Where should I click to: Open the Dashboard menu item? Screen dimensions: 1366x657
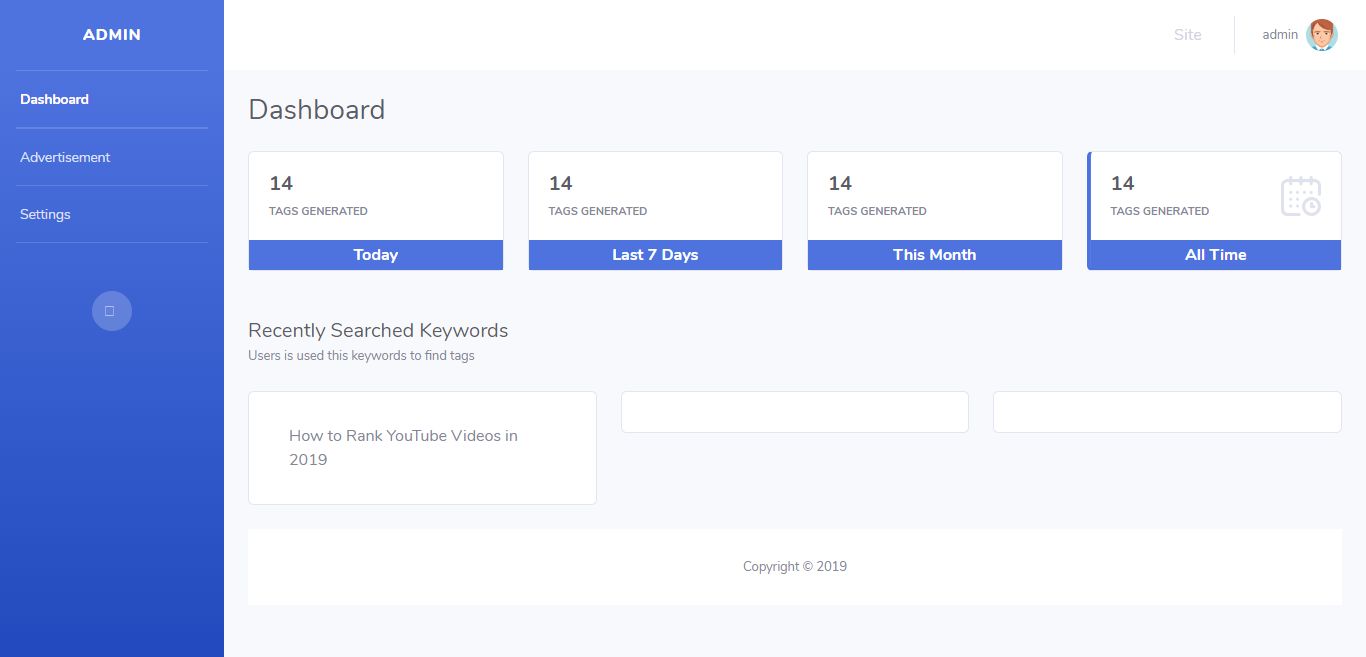pyautogui.click(x=54, y=99)
